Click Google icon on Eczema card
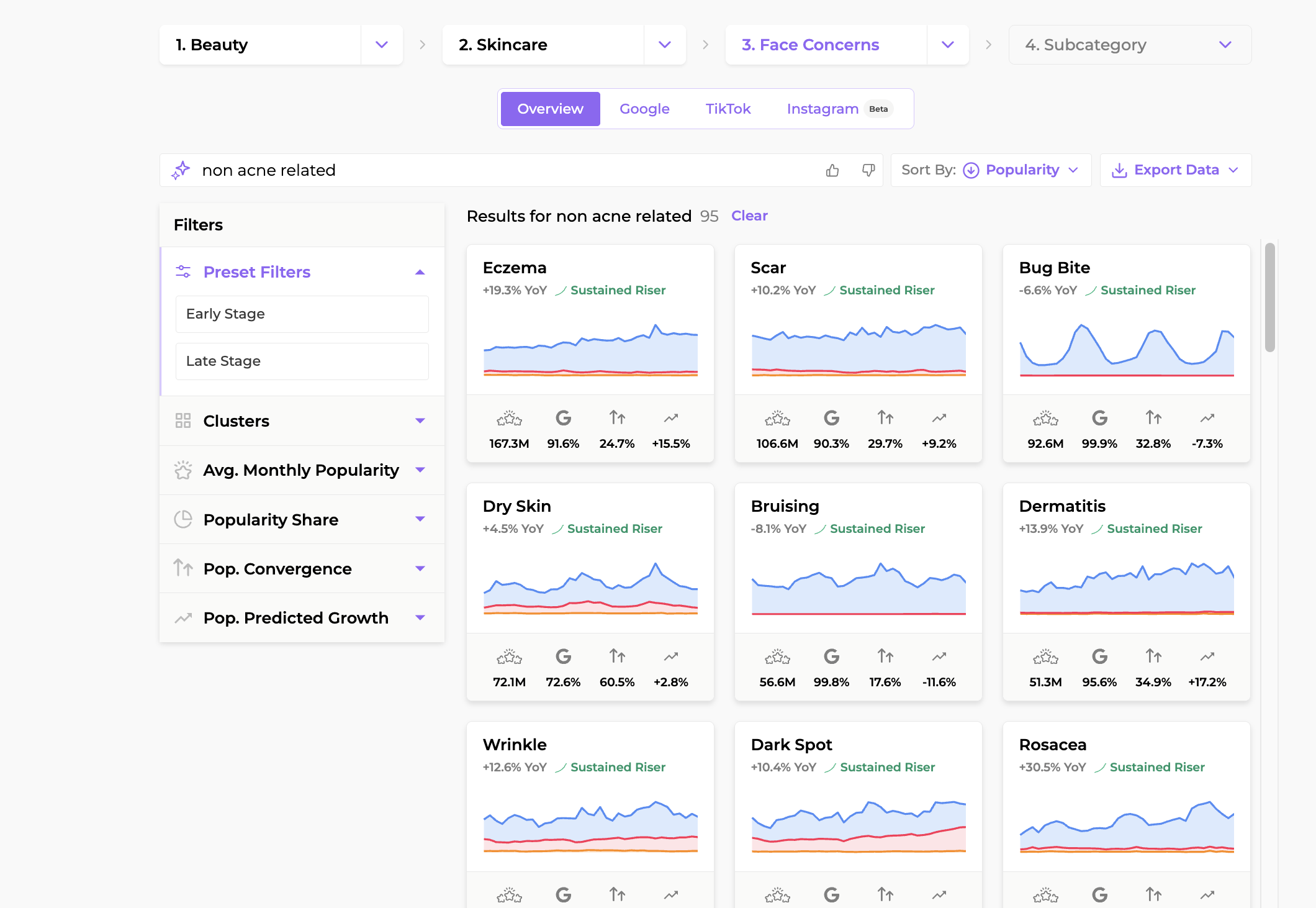The image size is (1316, 908). click(563, 418)
